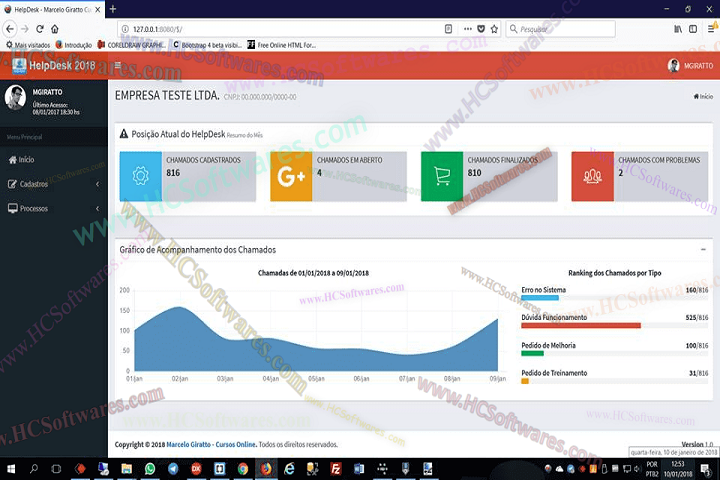Go to the browser home page
This screenshot has height=480, width=720.
[55, 29]
